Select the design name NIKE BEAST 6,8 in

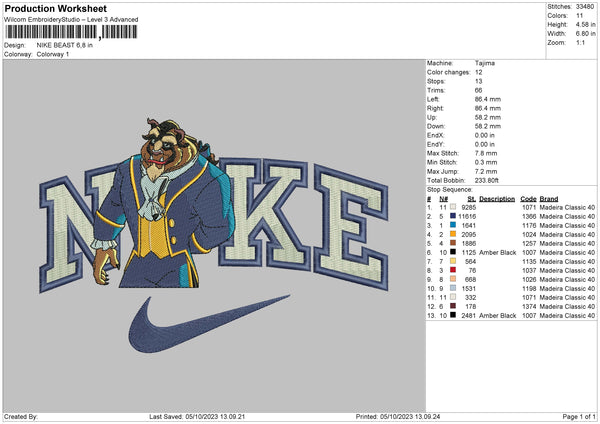tap(65, 45)
